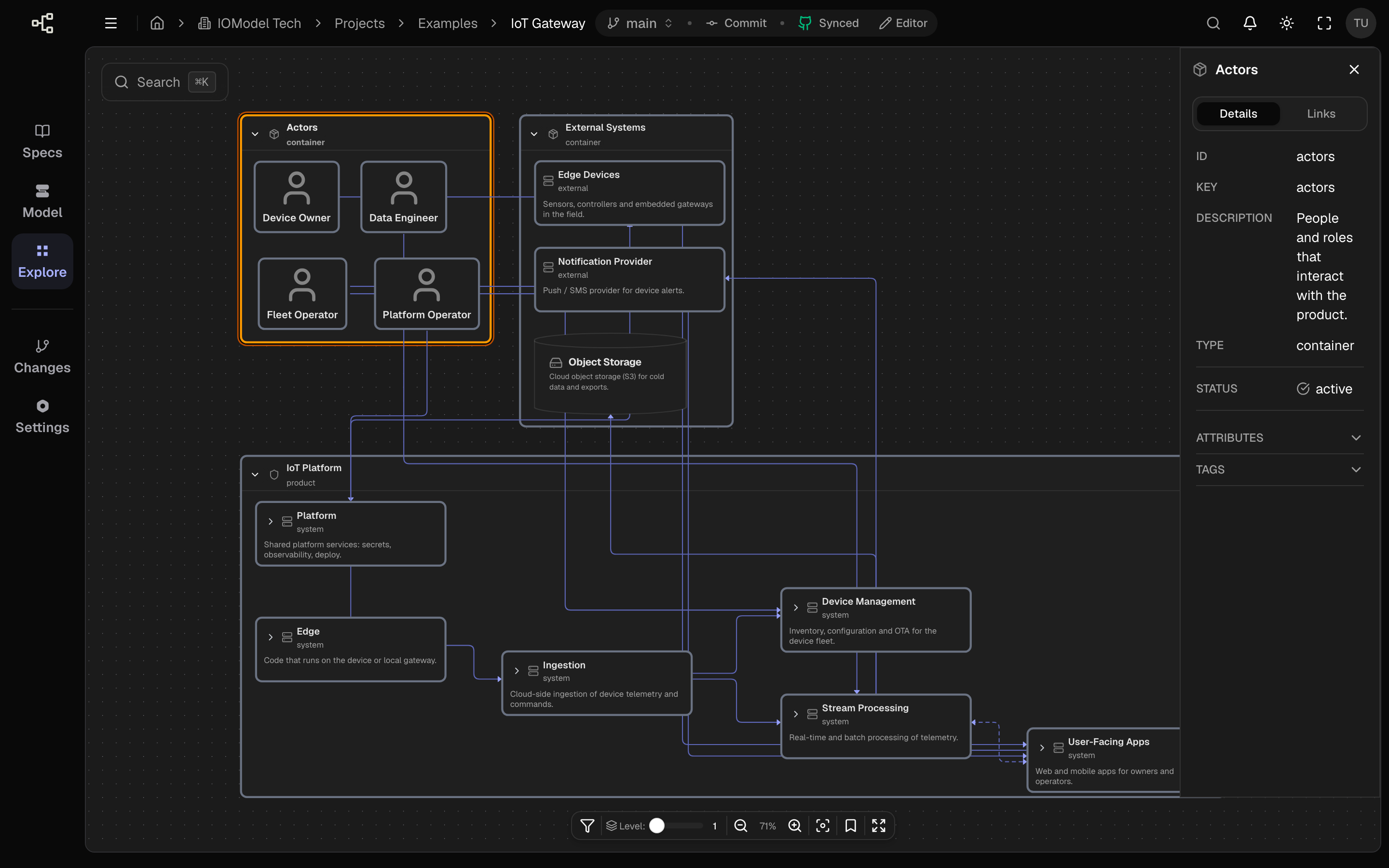This screenshot has height=868, width=1389.
Task: Zoom in the diagram
Action: tap(795, 826)
